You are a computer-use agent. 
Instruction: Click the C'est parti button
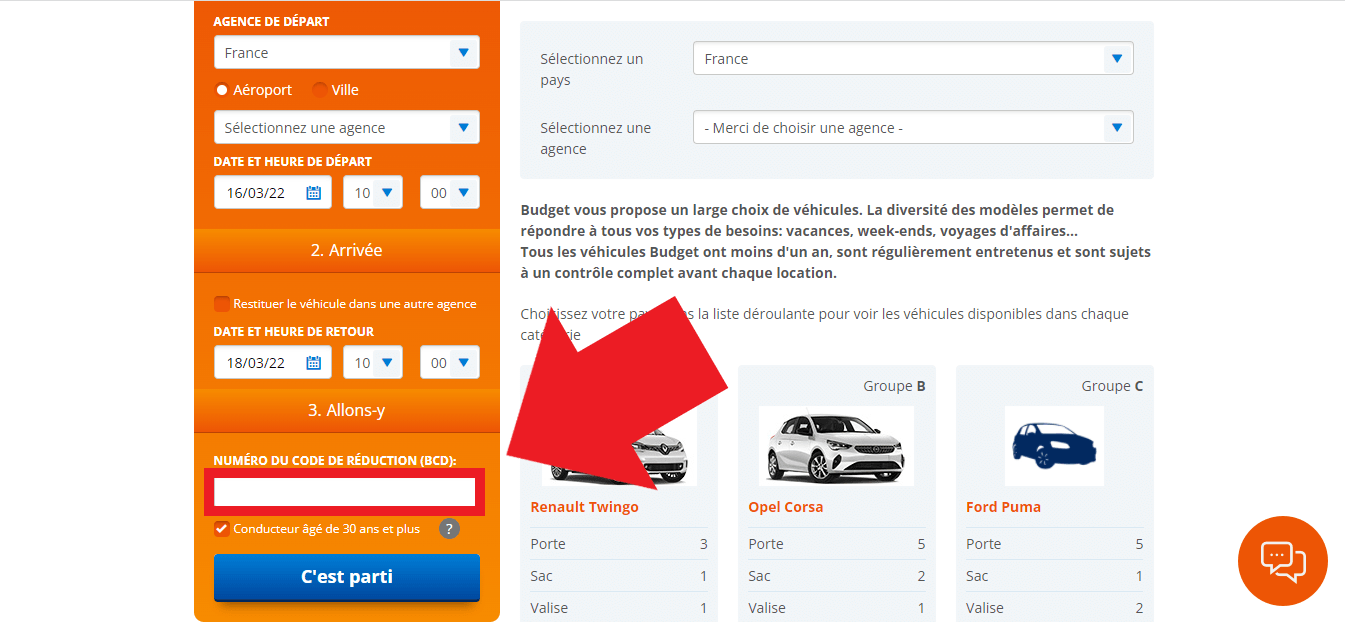[x=346, y=577]
